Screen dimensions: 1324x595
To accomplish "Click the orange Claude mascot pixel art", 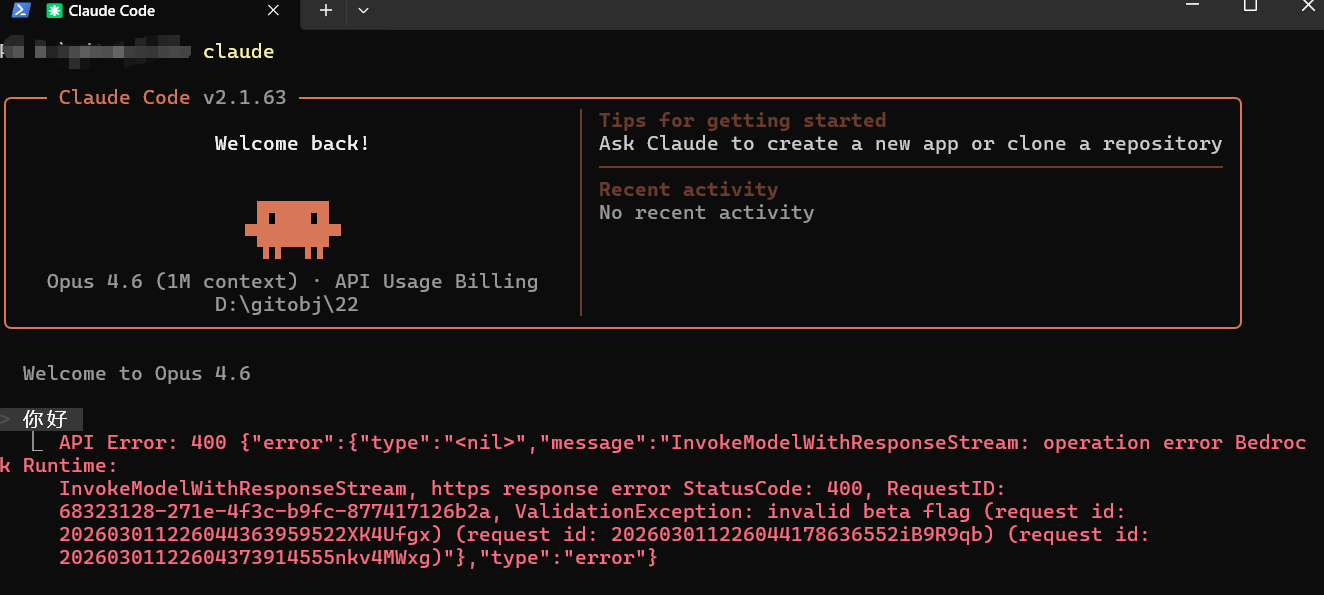I will [293, 225].
